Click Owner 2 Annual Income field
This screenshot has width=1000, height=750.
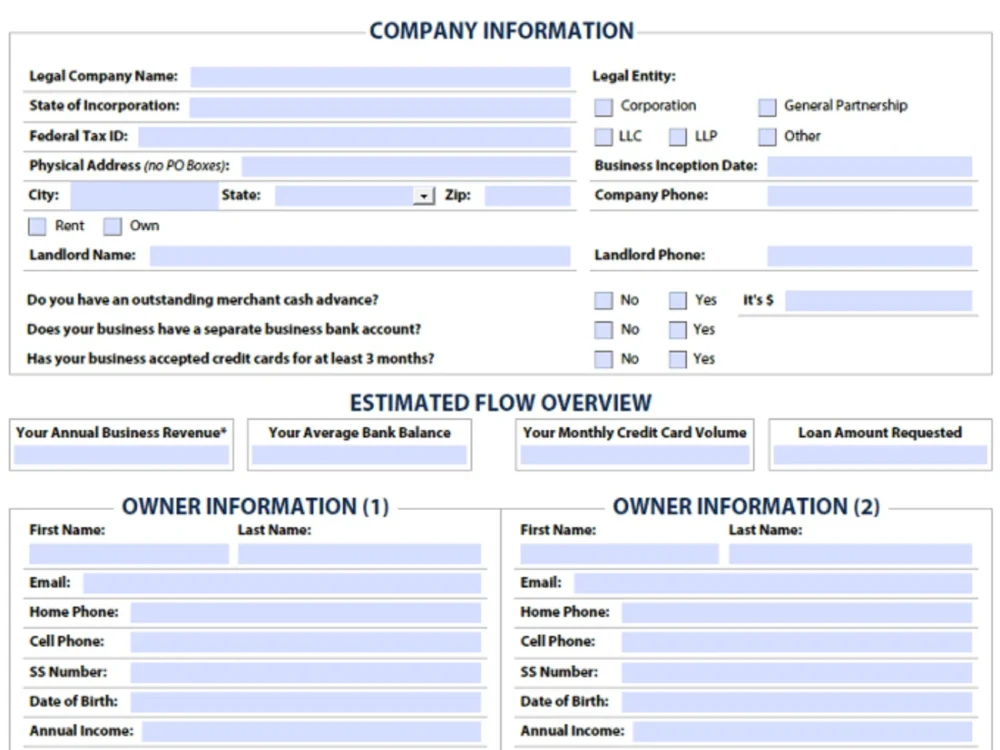click(x=803, y=732)
